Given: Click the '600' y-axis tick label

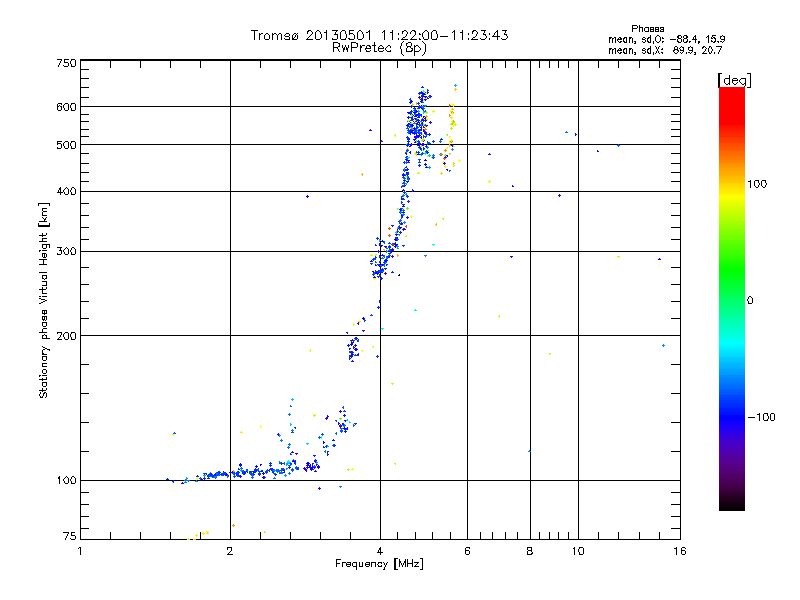Looking at the screenshot, I should pos(66,107).
